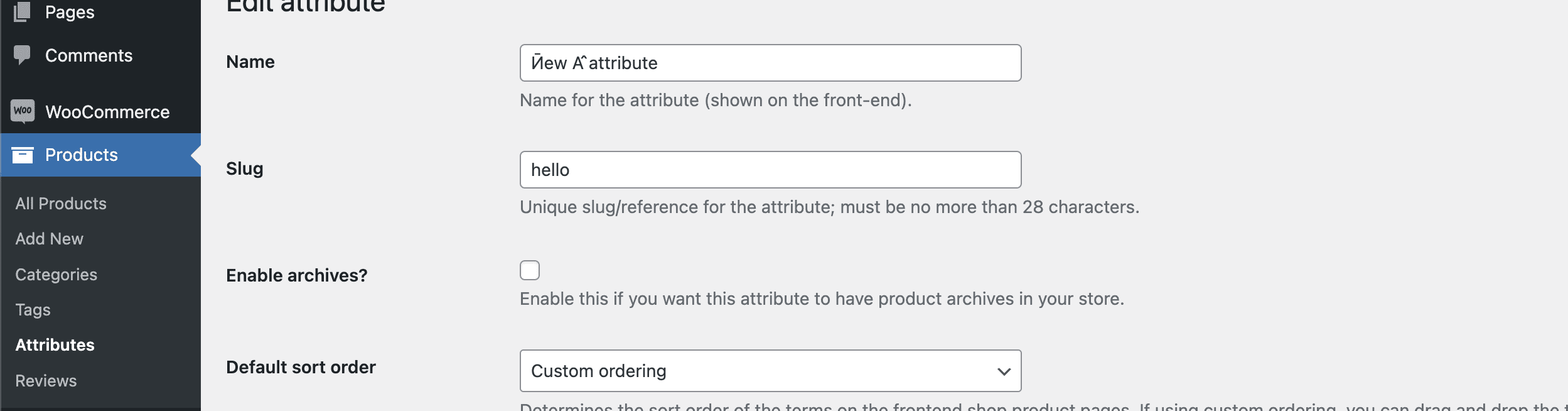
Task: Select Comments in the admin sidebar
Action: coord(89,55)
